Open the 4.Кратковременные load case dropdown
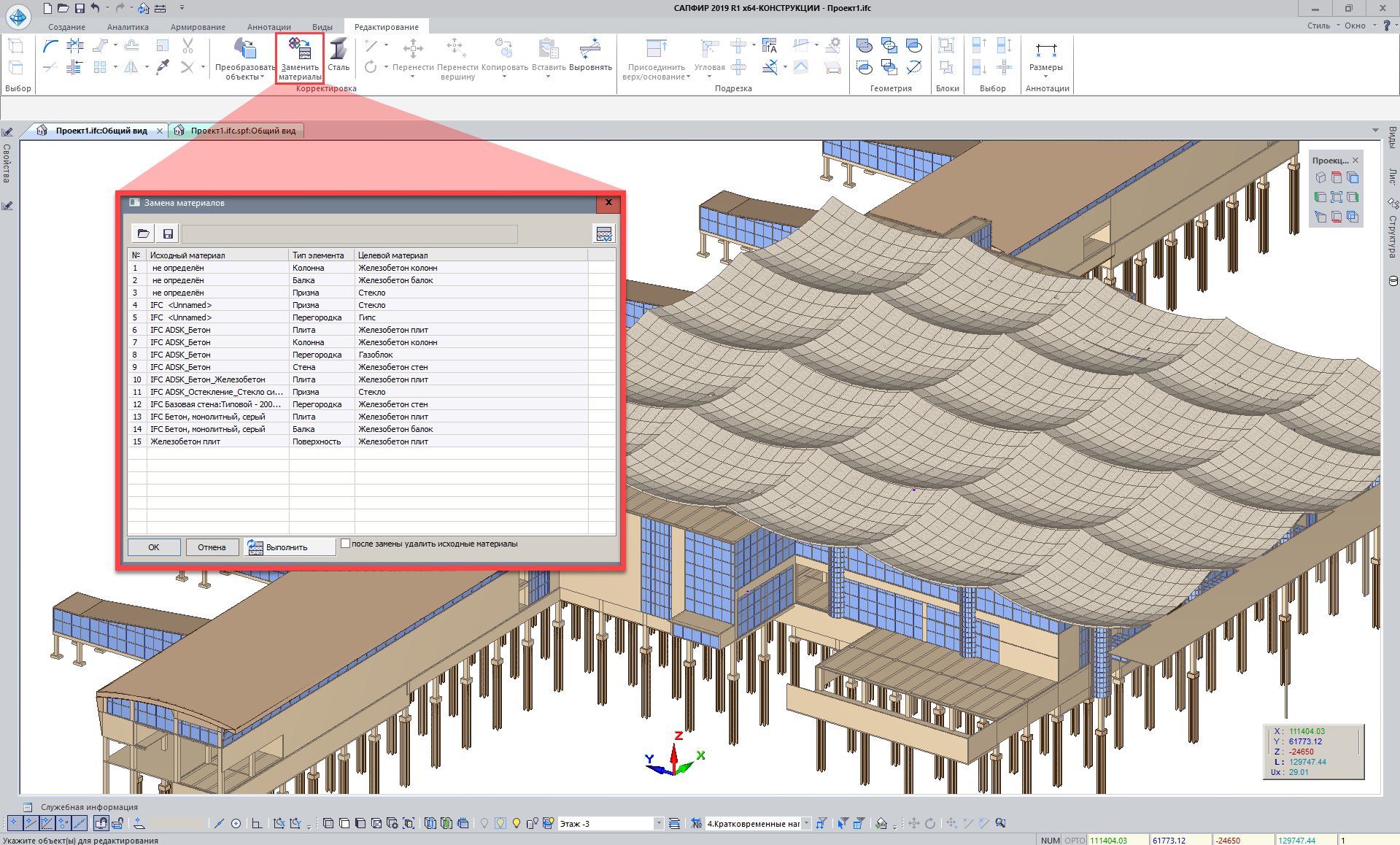Image resolution: width=1400 pixels, height=845 pixels. [x=806, y=823]
